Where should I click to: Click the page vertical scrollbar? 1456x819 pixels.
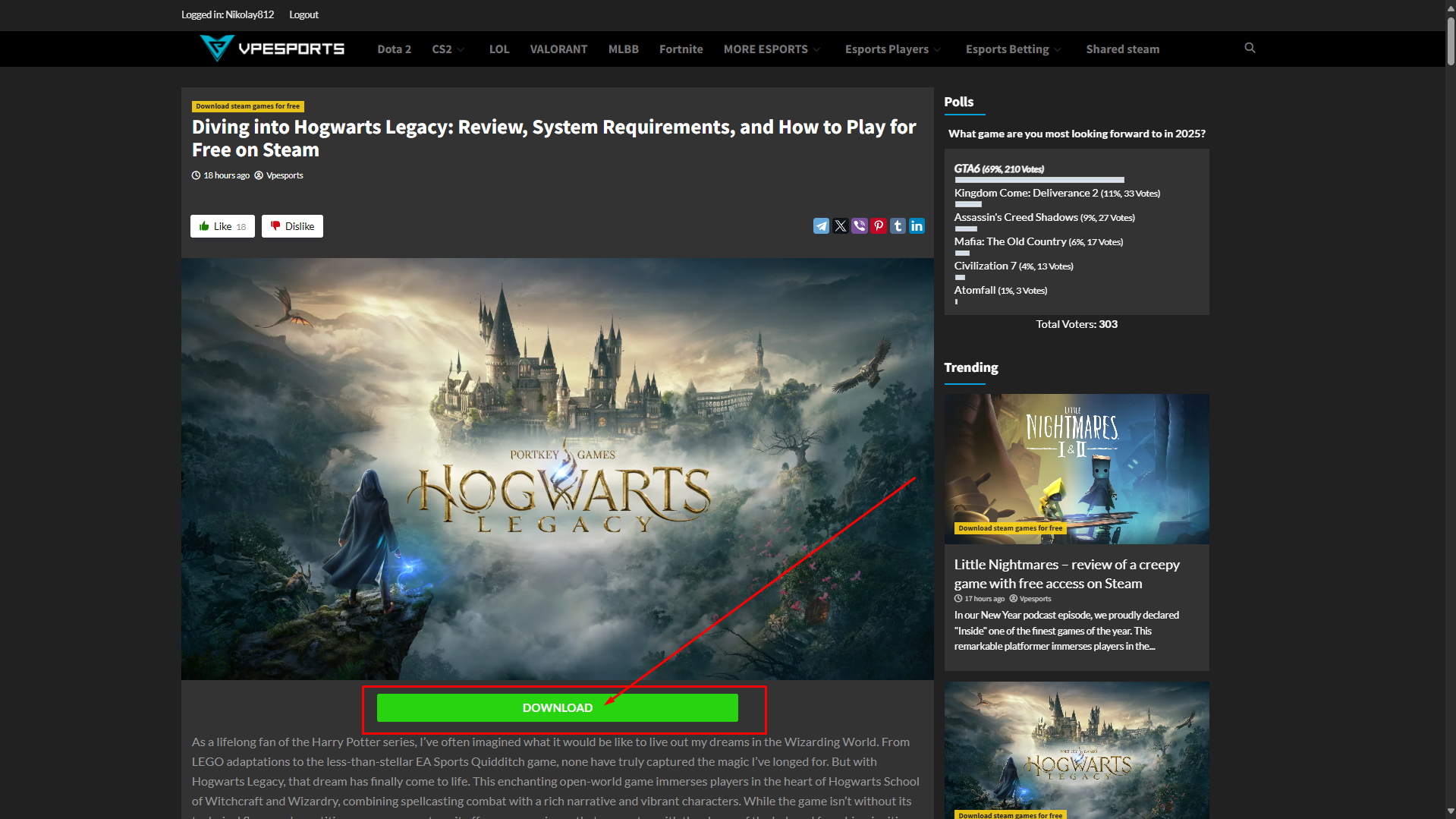(1450, 42)
